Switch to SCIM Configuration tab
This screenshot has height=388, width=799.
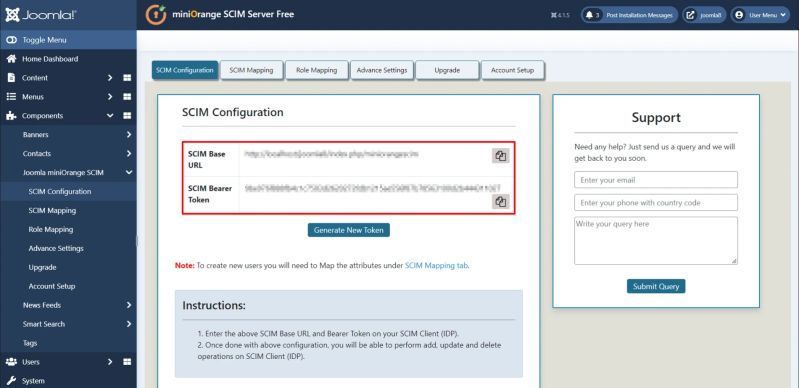coord(184,70)
